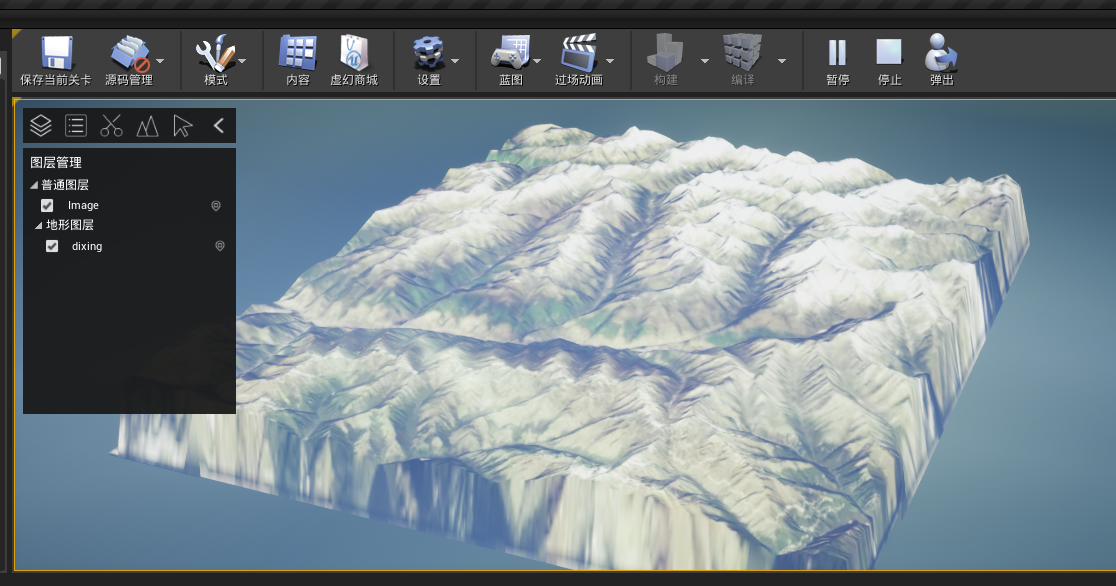This screenshot has width=1116, height=586.
Task: Locate Image layer with pin icon
Action: click(216, 206)
